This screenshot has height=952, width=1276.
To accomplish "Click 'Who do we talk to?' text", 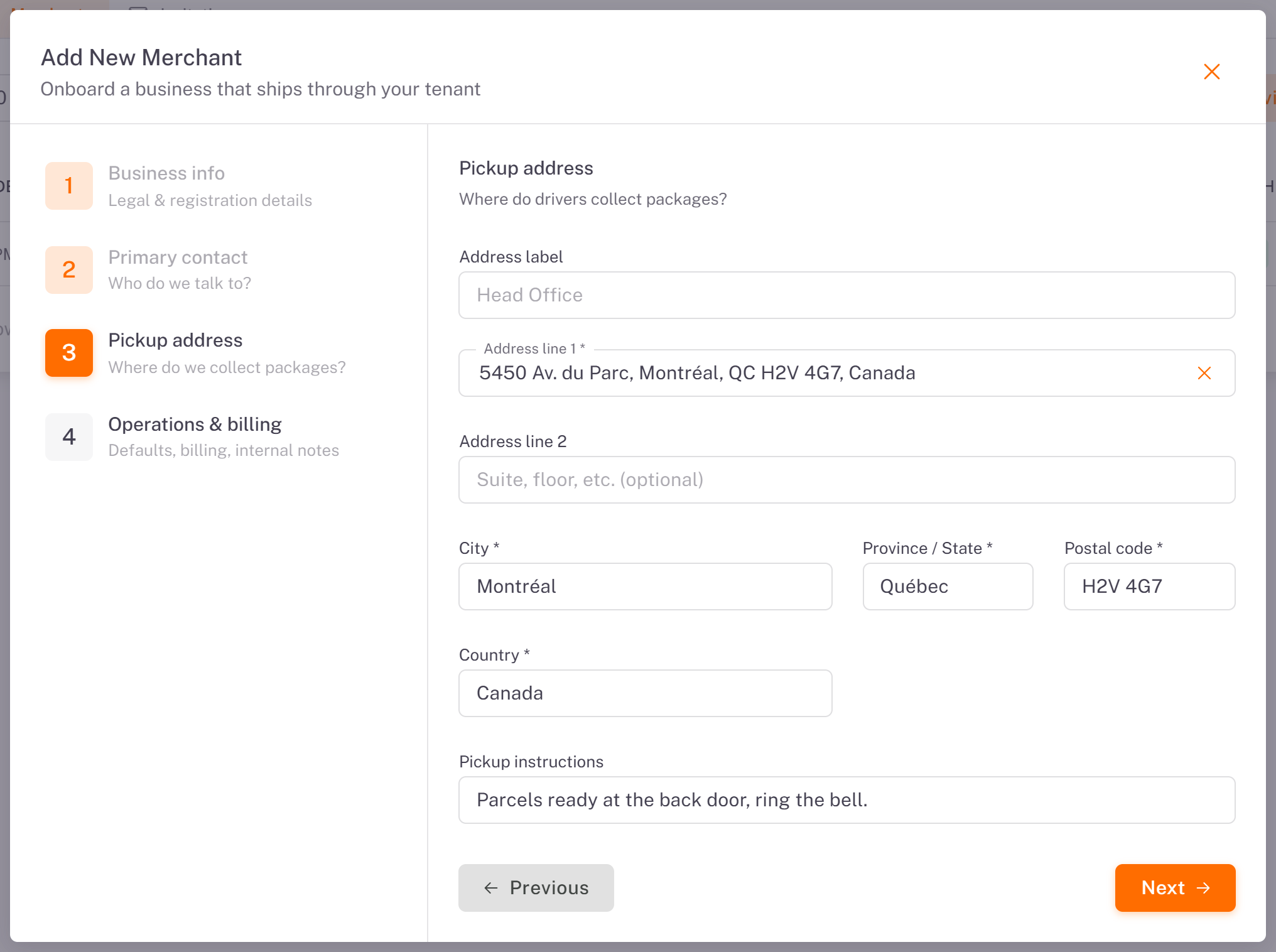I will 180,283.
